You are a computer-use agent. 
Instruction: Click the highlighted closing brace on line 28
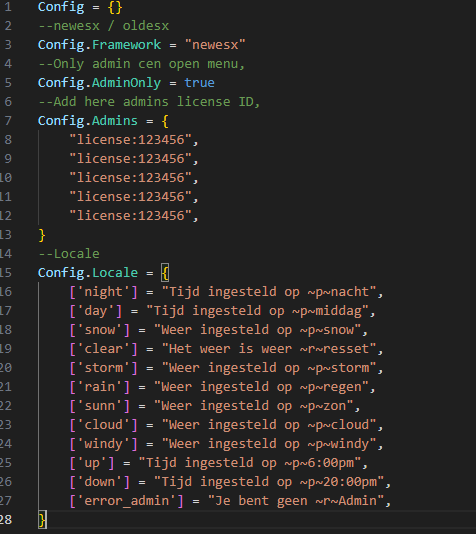[x=42, y=520]
